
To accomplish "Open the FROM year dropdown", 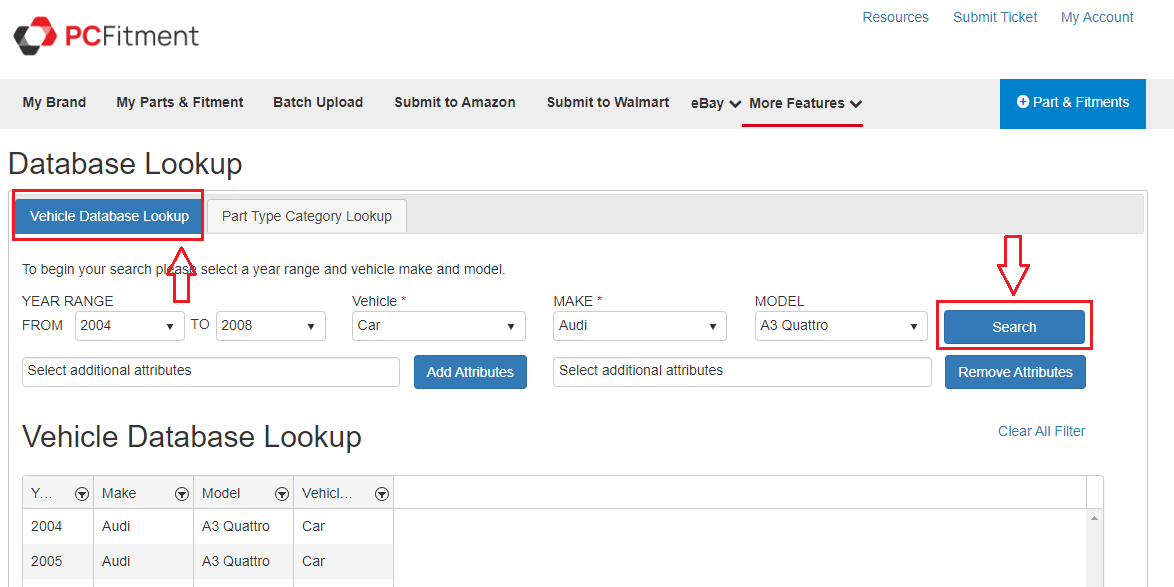I will coord(130,326).
